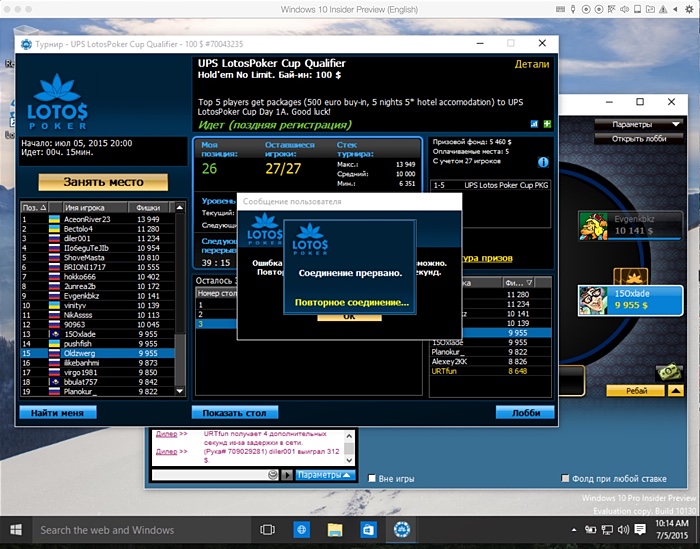Open the 'Параметры' dropdown at table top right
700x549 pixels.
(x=639, y=124)
